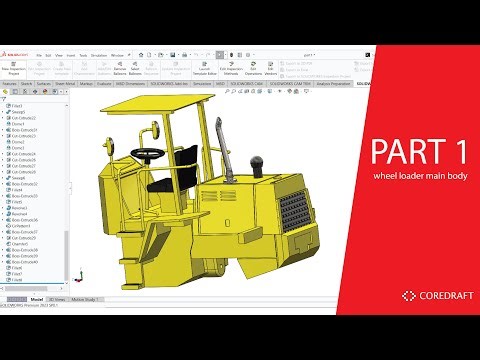Click the Save icon
480x360 pixels.
(173, 55)
